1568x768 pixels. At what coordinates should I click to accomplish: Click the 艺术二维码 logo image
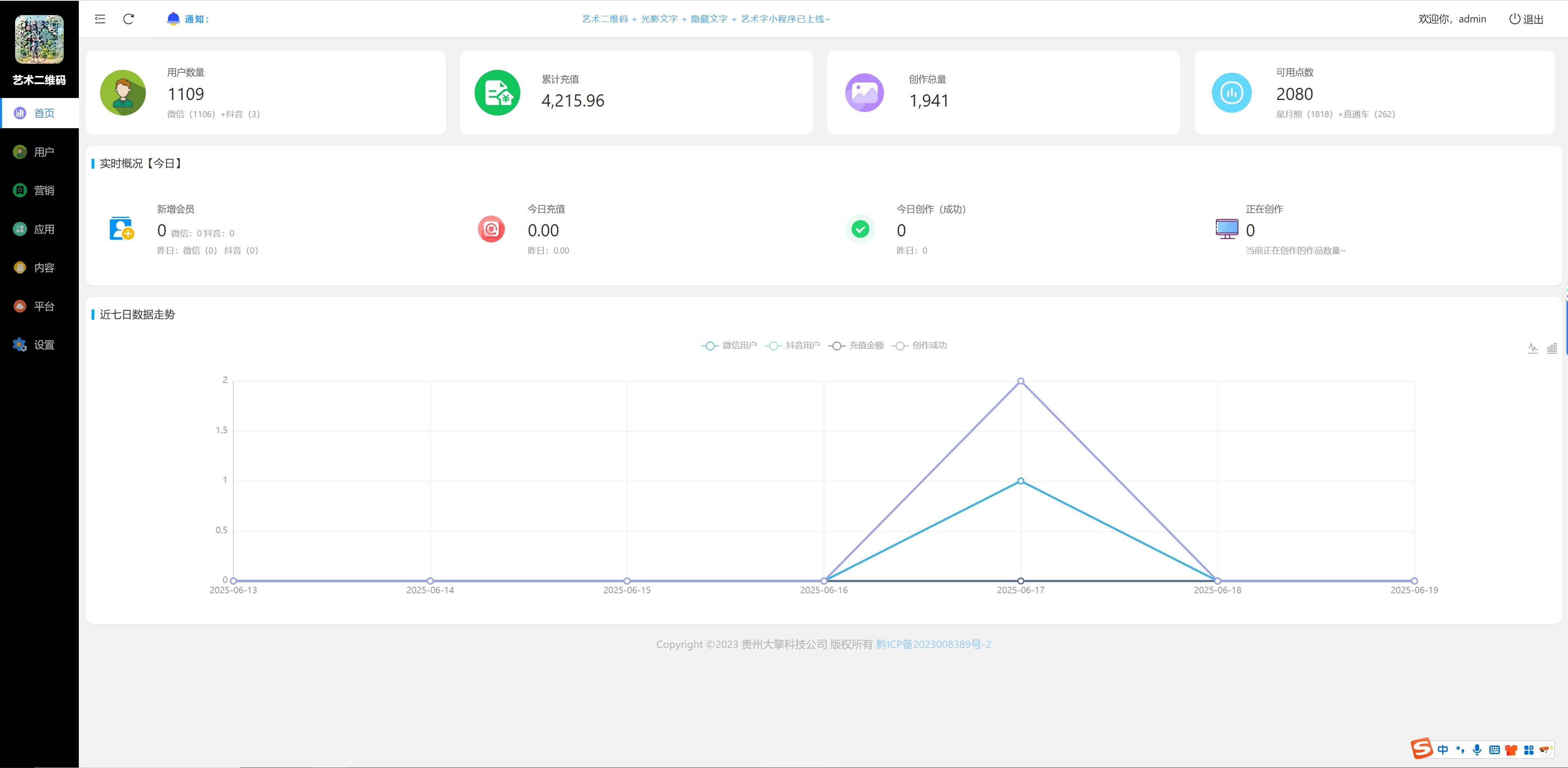pos(39,40)
